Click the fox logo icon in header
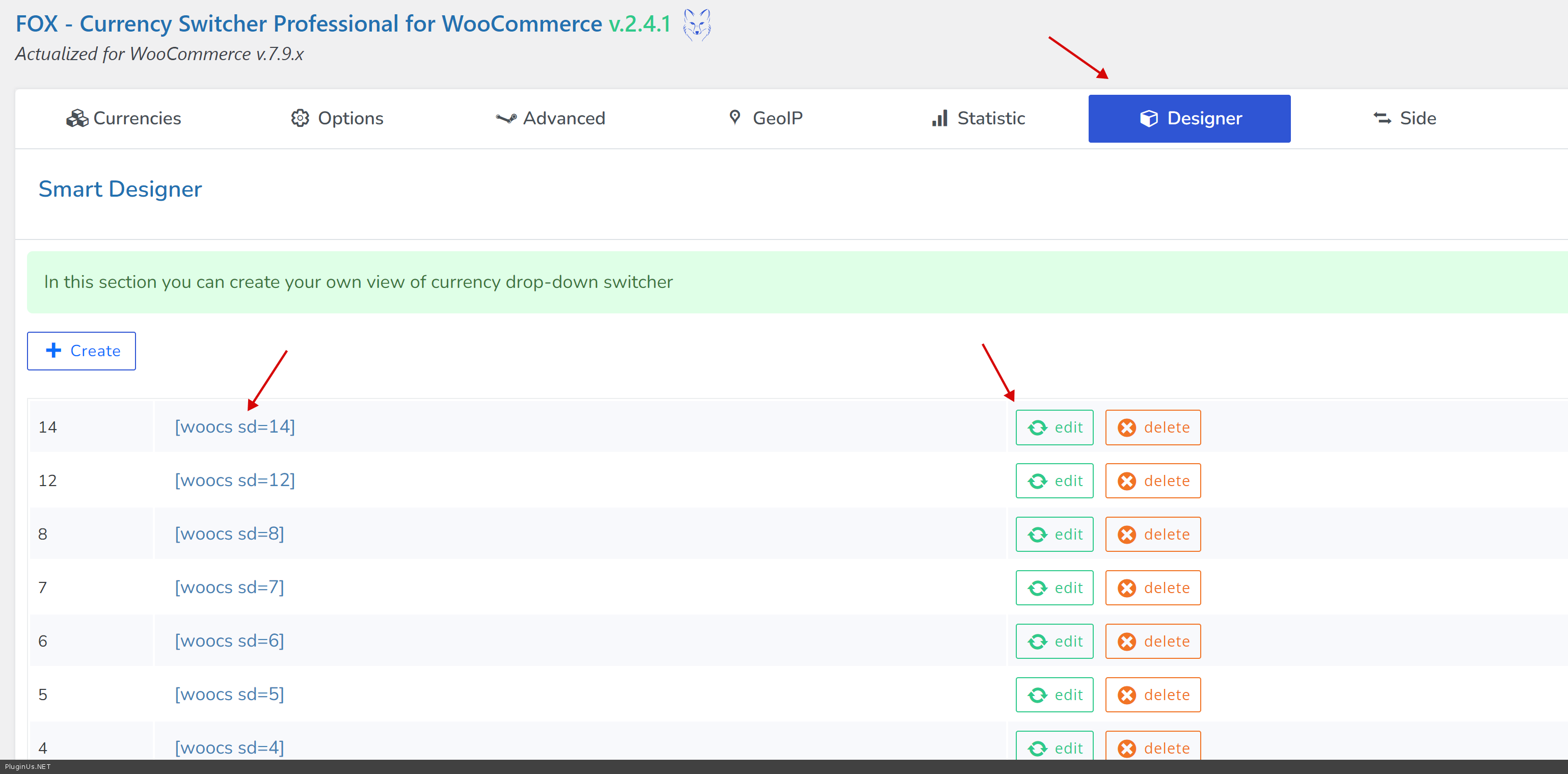The width and height of the screenshot is (1568, 774). [x=696, y=25]
